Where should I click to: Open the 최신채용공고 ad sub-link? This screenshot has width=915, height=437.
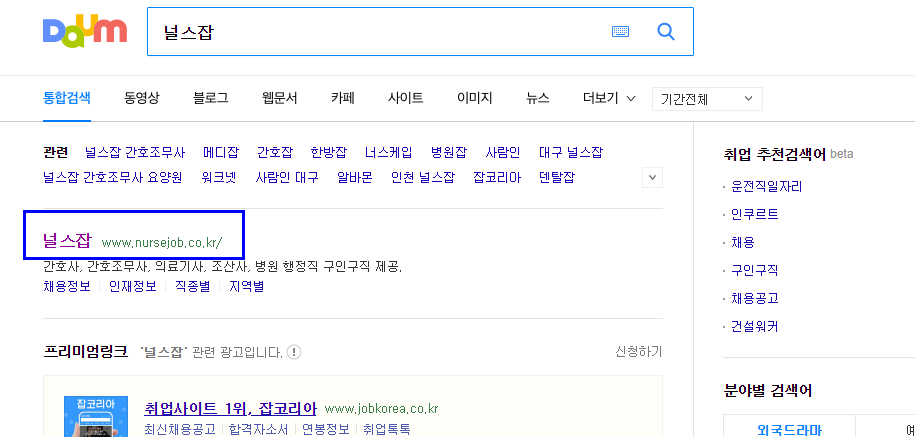[180, 429]
